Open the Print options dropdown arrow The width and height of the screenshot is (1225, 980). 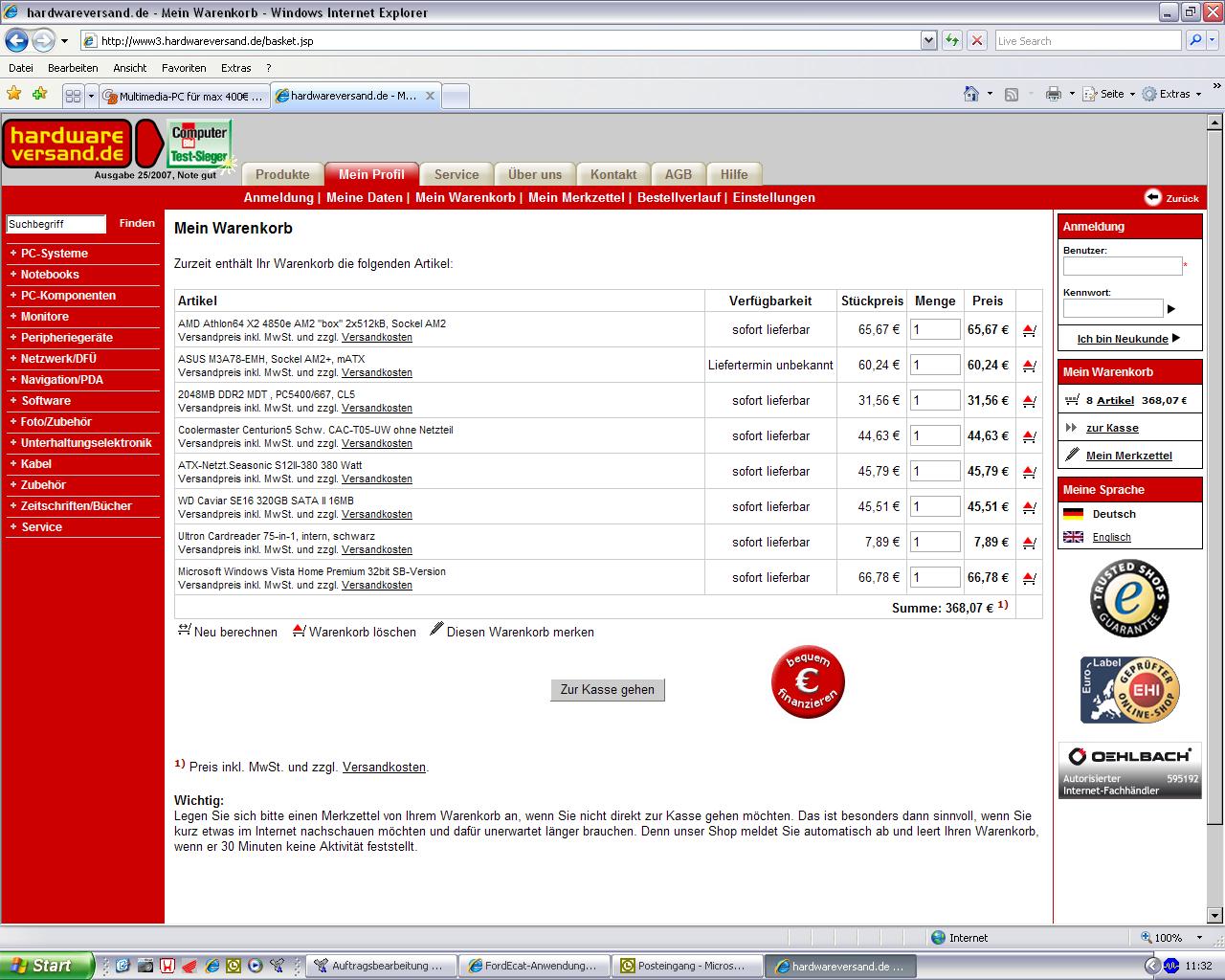point(1072,94)
